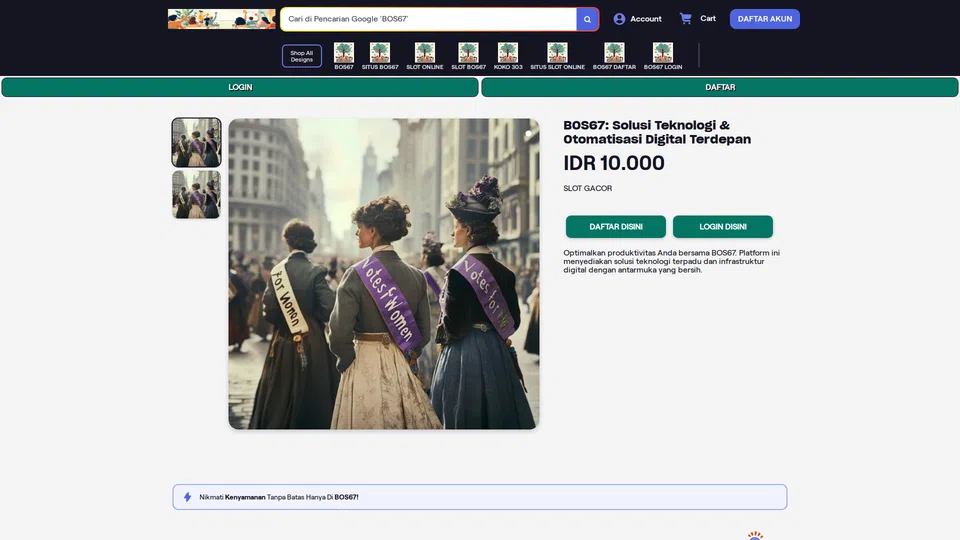Select the SITUS BOS67 category icon
The image size is (960, 540).
point(380,53)
